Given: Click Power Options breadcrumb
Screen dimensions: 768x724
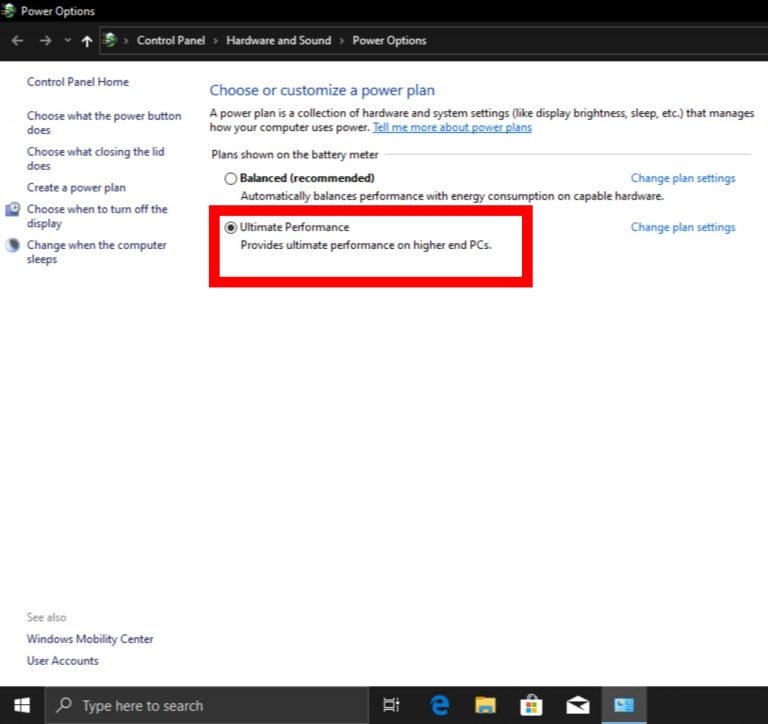Looking at the screenshot, I should pyautogui.click(x=389, y=41).
